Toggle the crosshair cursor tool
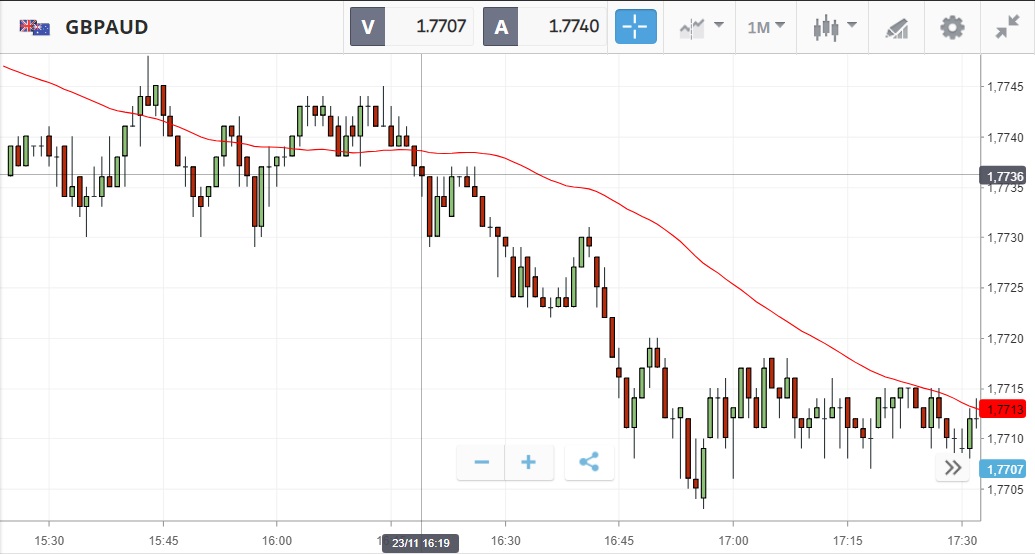Screen dimensions: 1035x554 tap(636, 27)
